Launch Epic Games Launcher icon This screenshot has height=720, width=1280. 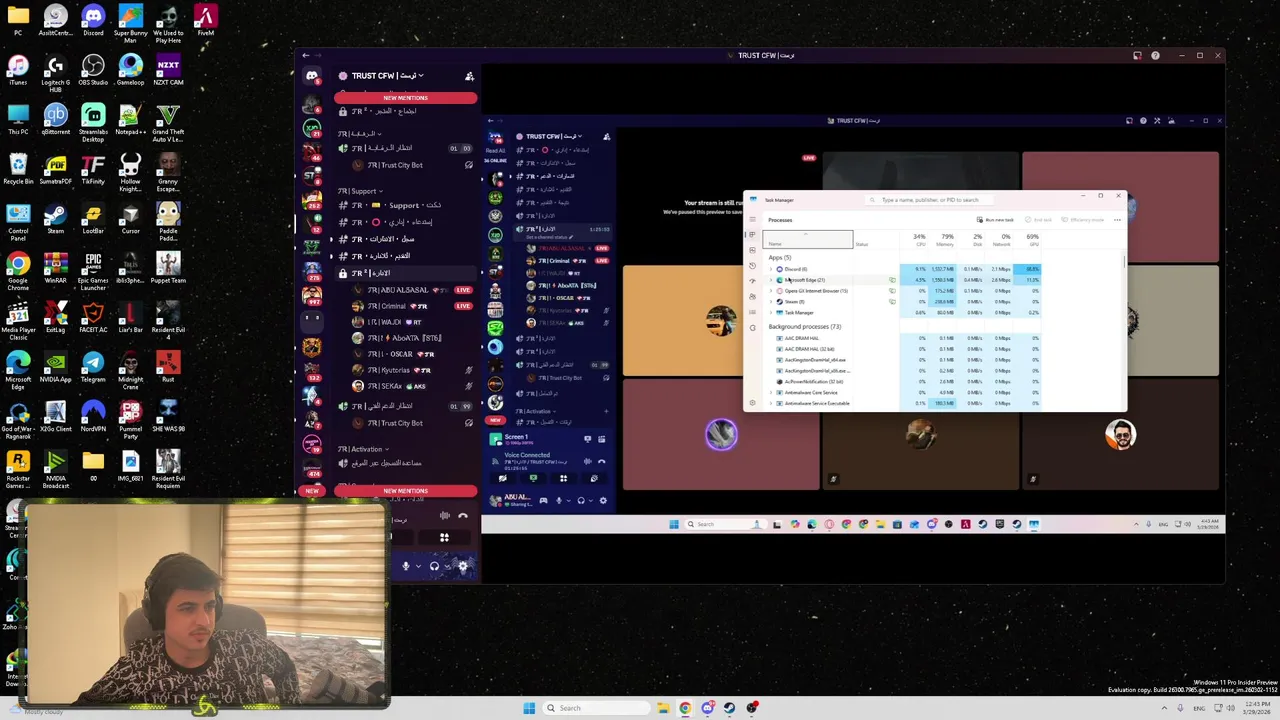click(x=93, y=272)
